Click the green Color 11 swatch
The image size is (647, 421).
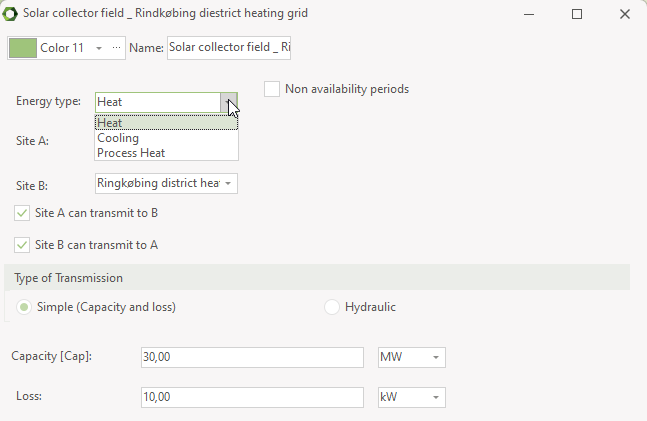[23, 48]
